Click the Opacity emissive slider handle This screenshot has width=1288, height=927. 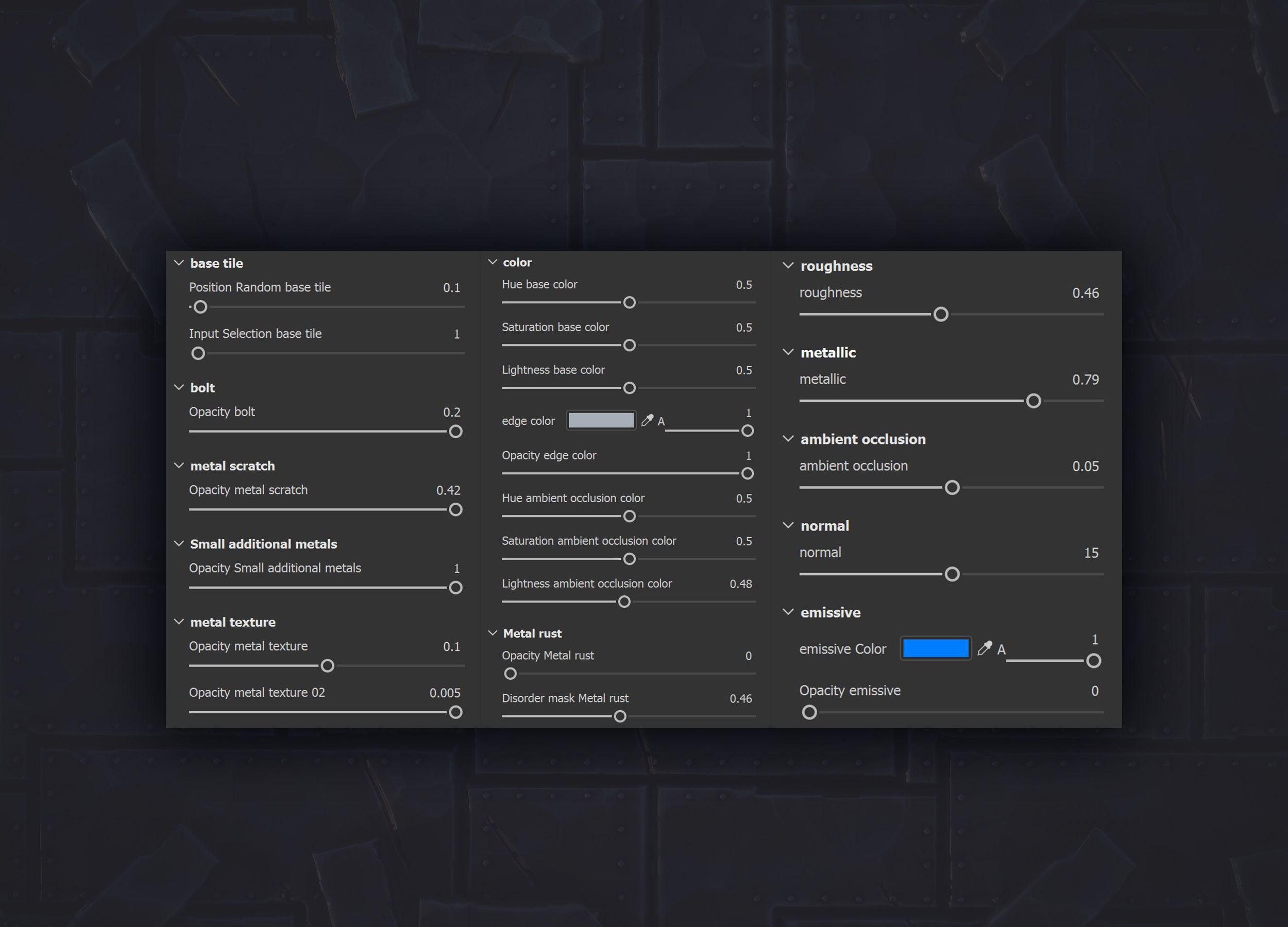[810, 712]
